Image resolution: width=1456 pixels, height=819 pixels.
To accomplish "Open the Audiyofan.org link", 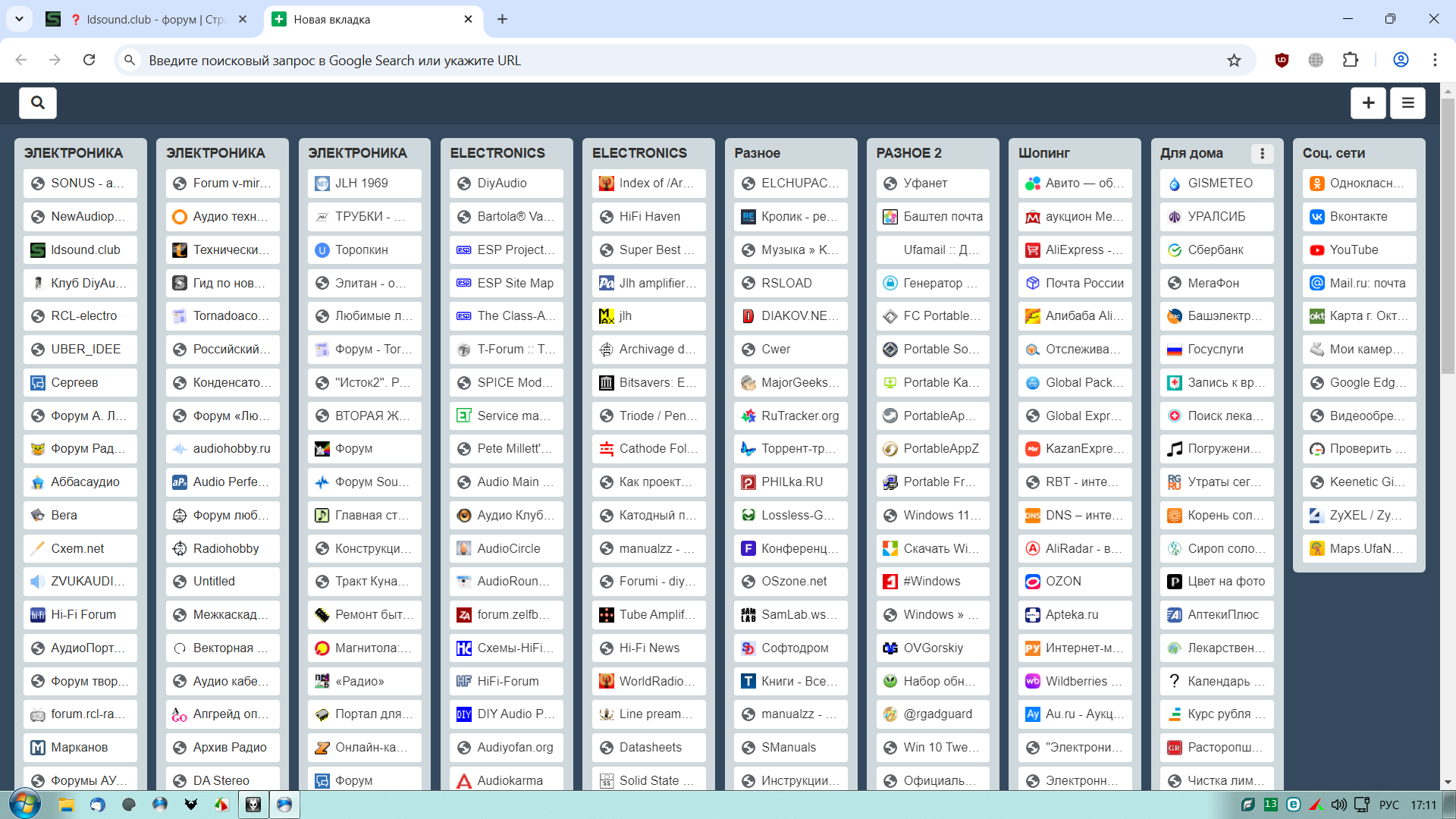I will coord(507,748).
